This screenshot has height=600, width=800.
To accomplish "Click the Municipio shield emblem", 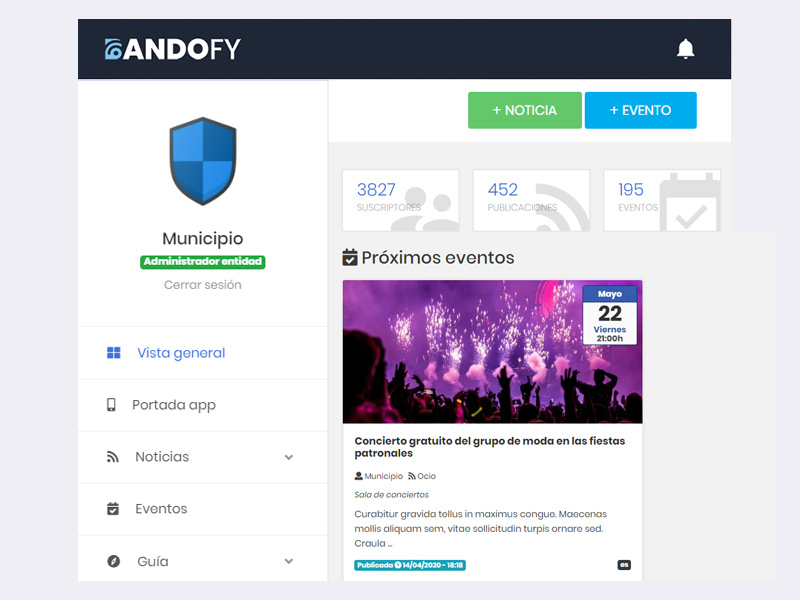I will (203, 161).
